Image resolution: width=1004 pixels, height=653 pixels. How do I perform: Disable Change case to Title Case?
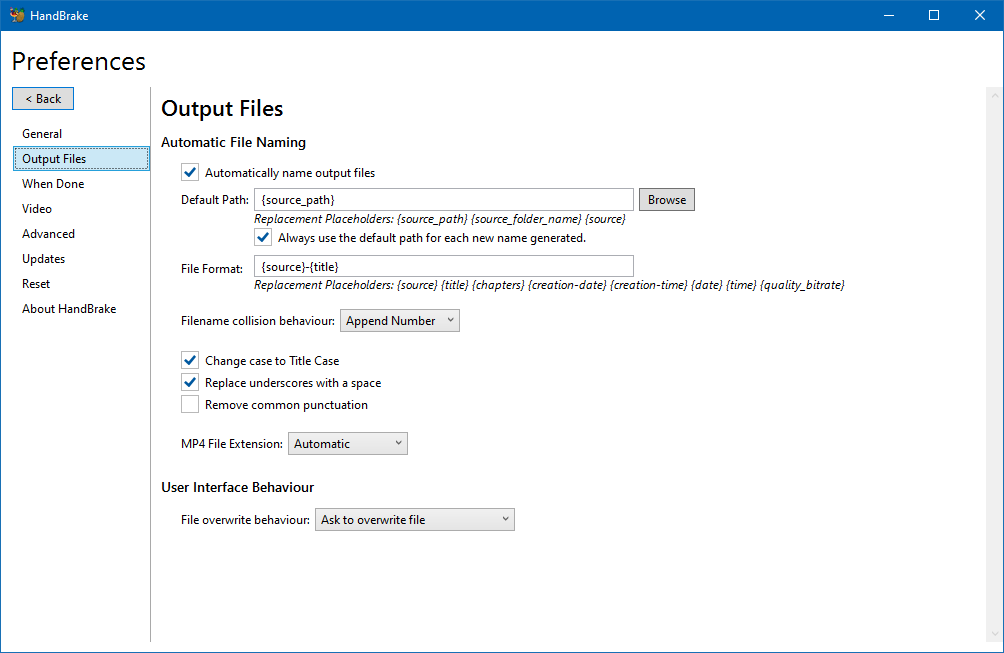tap(190, 361)
